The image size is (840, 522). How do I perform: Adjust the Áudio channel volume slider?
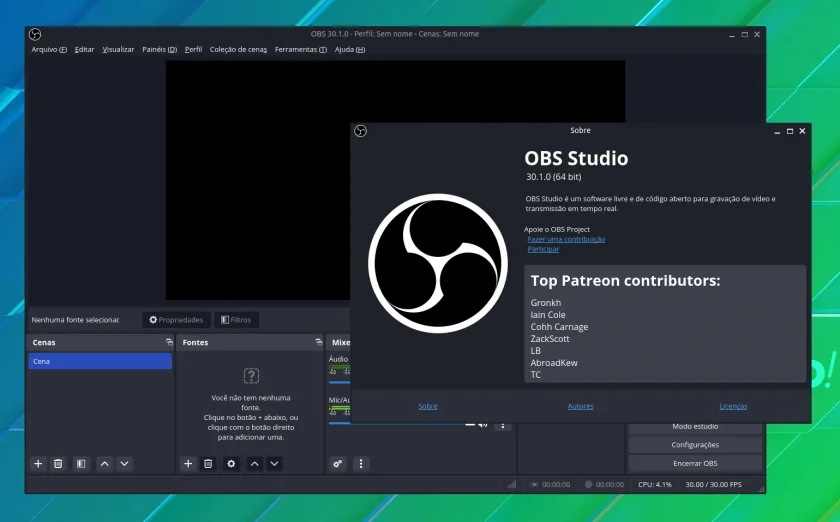339,382
